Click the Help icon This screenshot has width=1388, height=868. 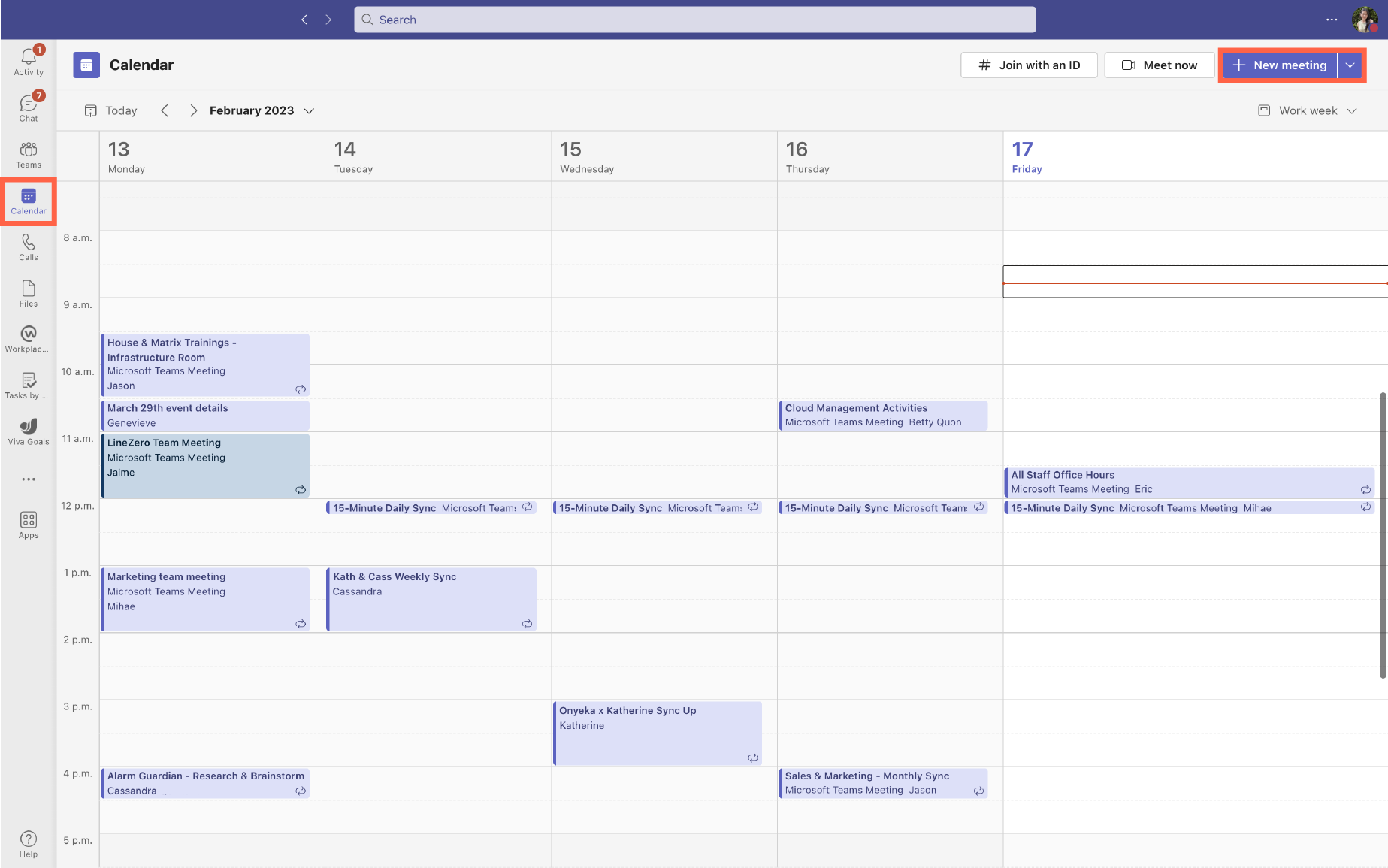point(29,843)
